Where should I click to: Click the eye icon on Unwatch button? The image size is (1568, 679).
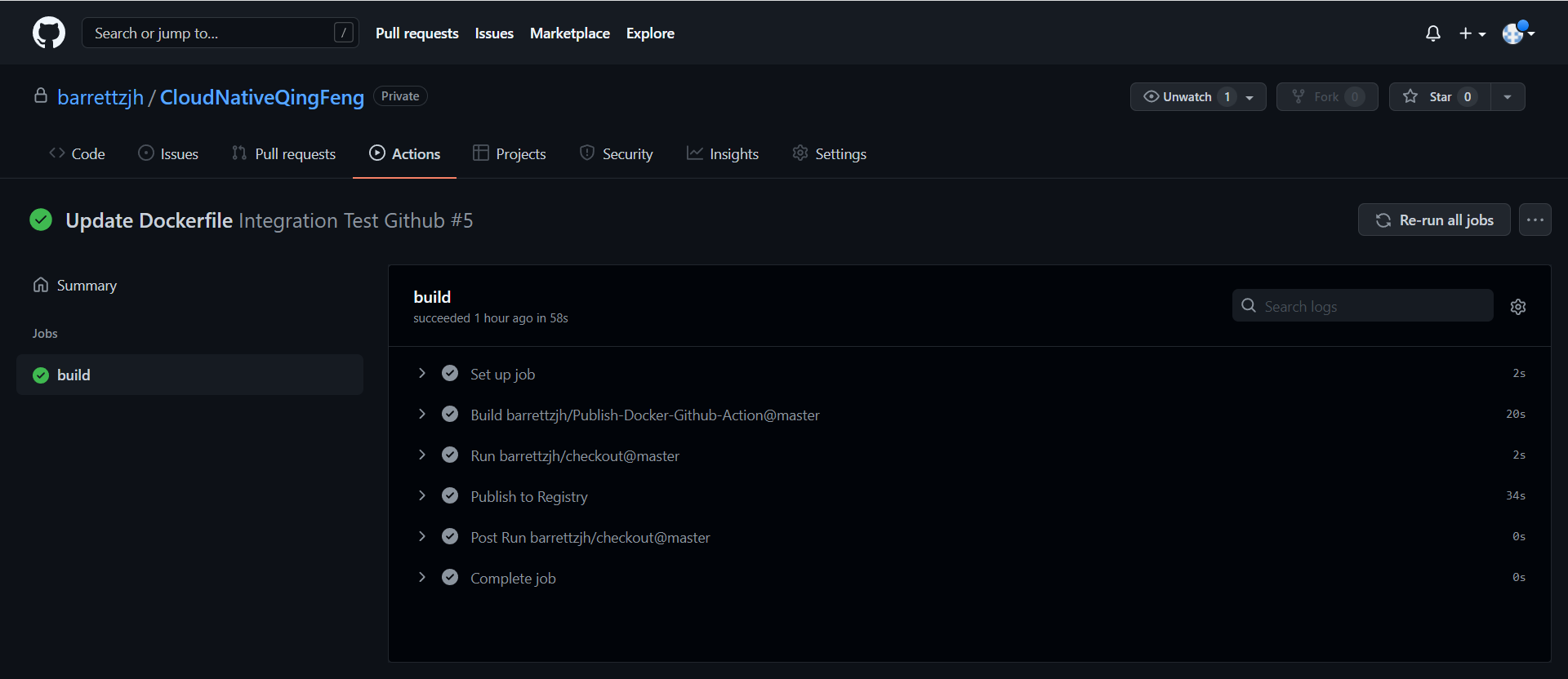click(1151, 96)
